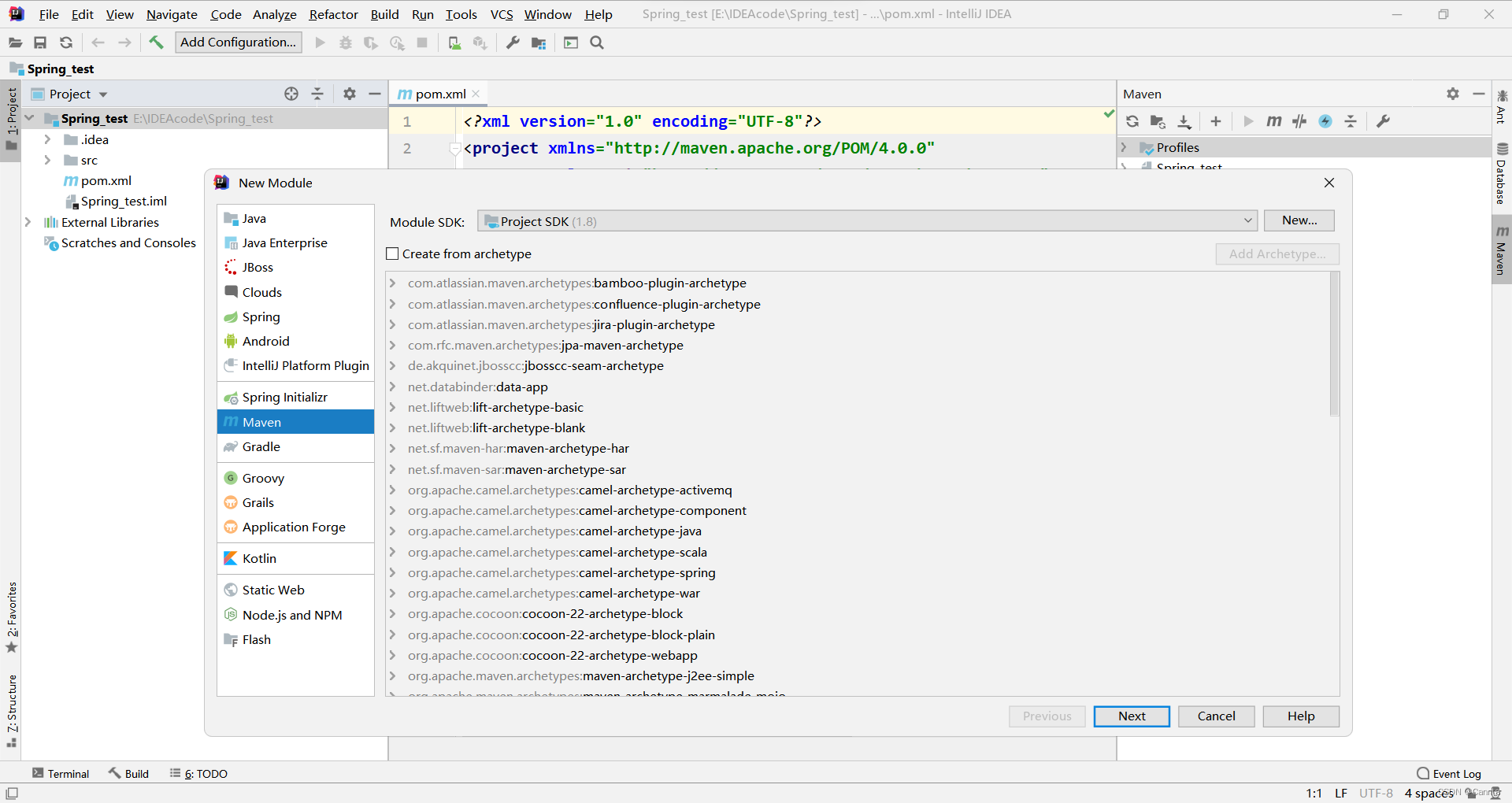The height and width of the screenshot is (803, 1512).
Task: Open the File menu
Action: 49,14
